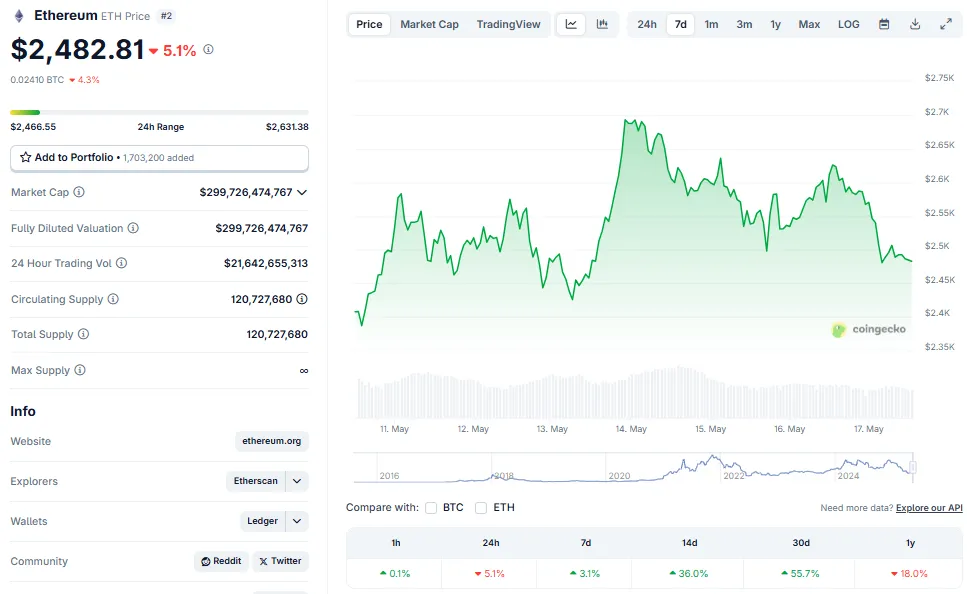Select 3m time range
The image size is (967, 594).
744,24
